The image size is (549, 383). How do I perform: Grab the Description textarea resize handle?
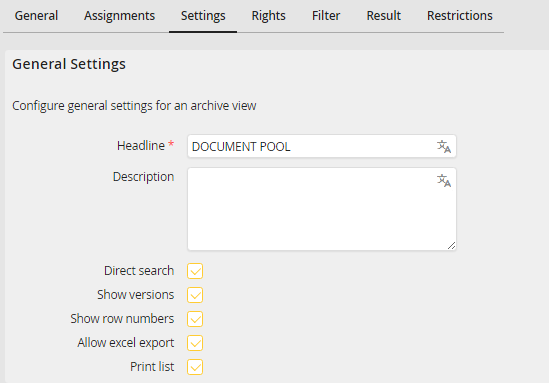451,246
